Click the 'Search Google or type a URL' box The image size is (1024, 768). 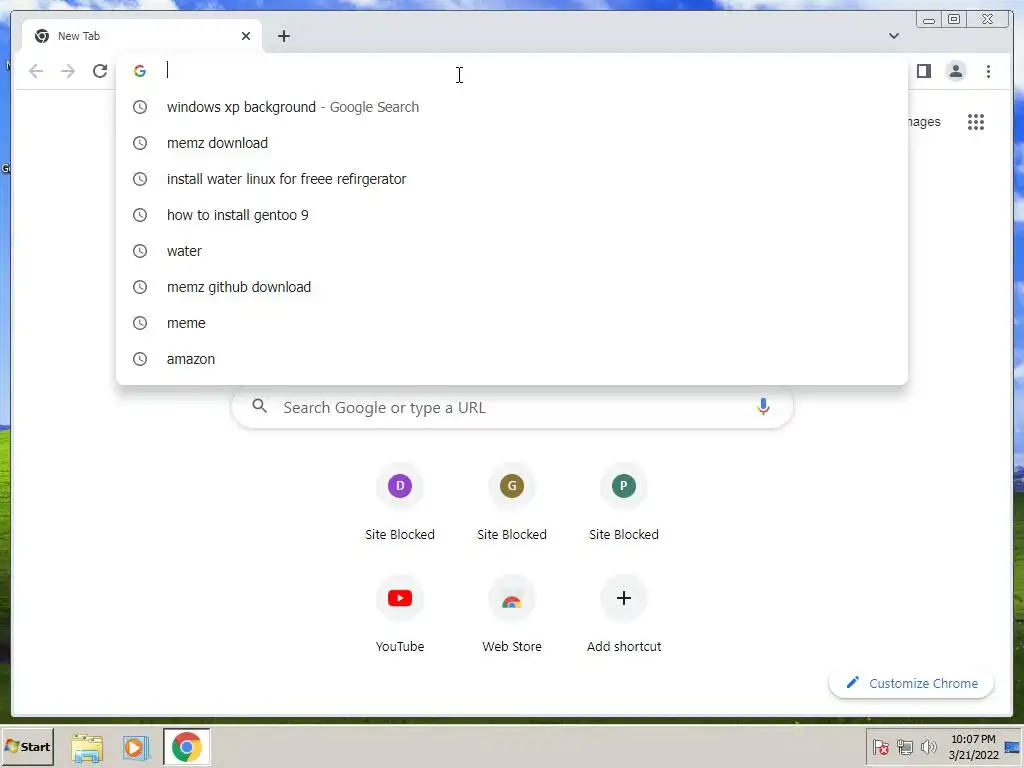tap(512, 408)
